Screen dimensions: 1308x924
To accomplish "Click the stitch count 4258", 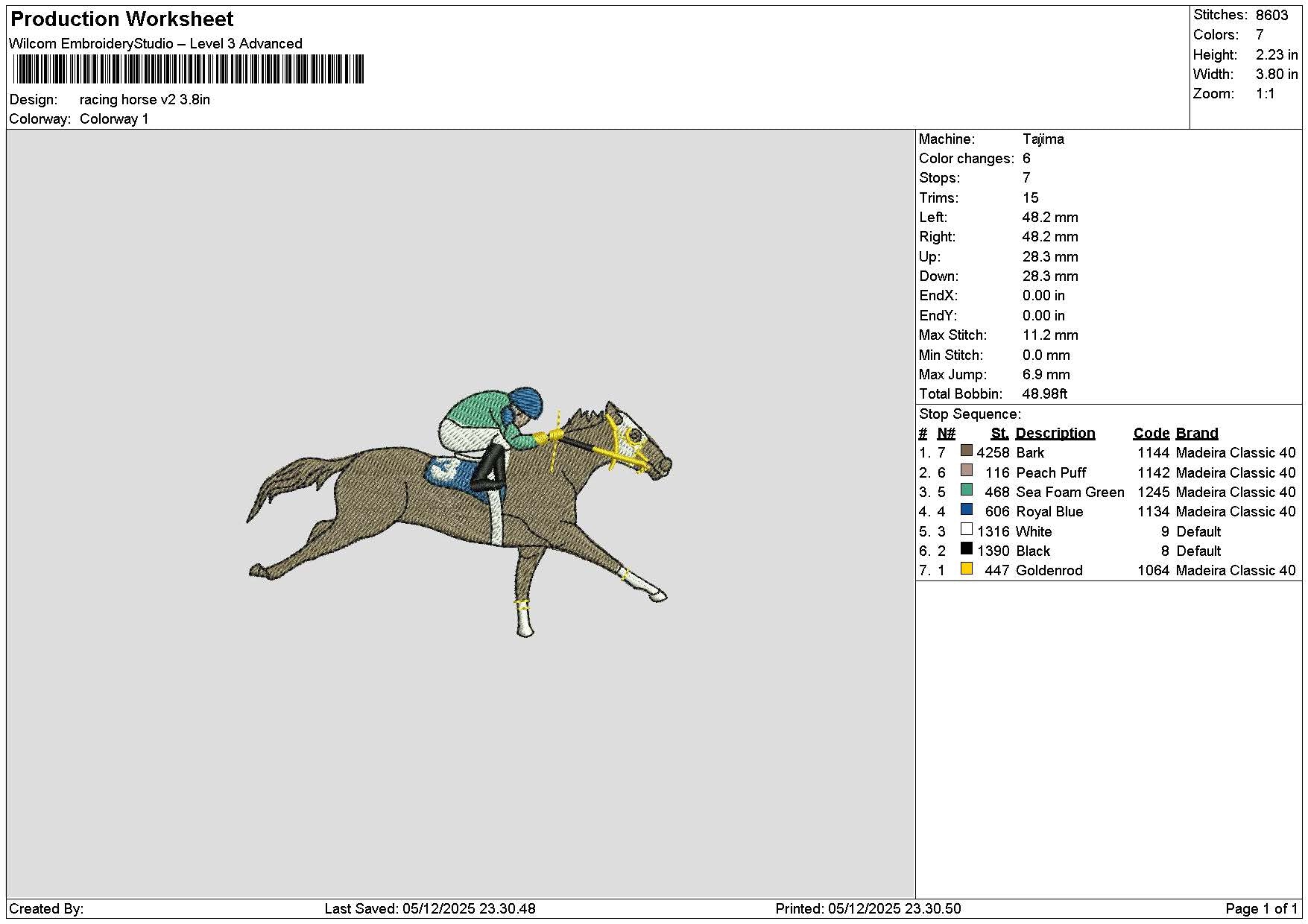I will [x=993, y=452].
